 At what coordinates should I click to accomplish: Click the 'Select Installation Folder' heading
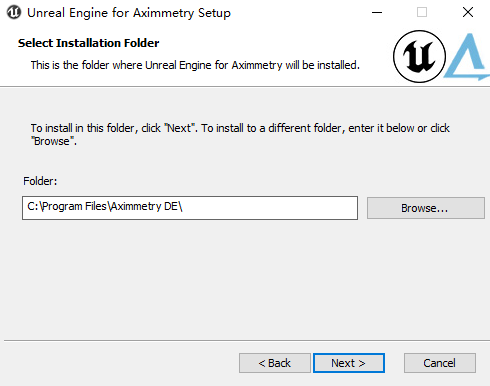pos(88,43)
